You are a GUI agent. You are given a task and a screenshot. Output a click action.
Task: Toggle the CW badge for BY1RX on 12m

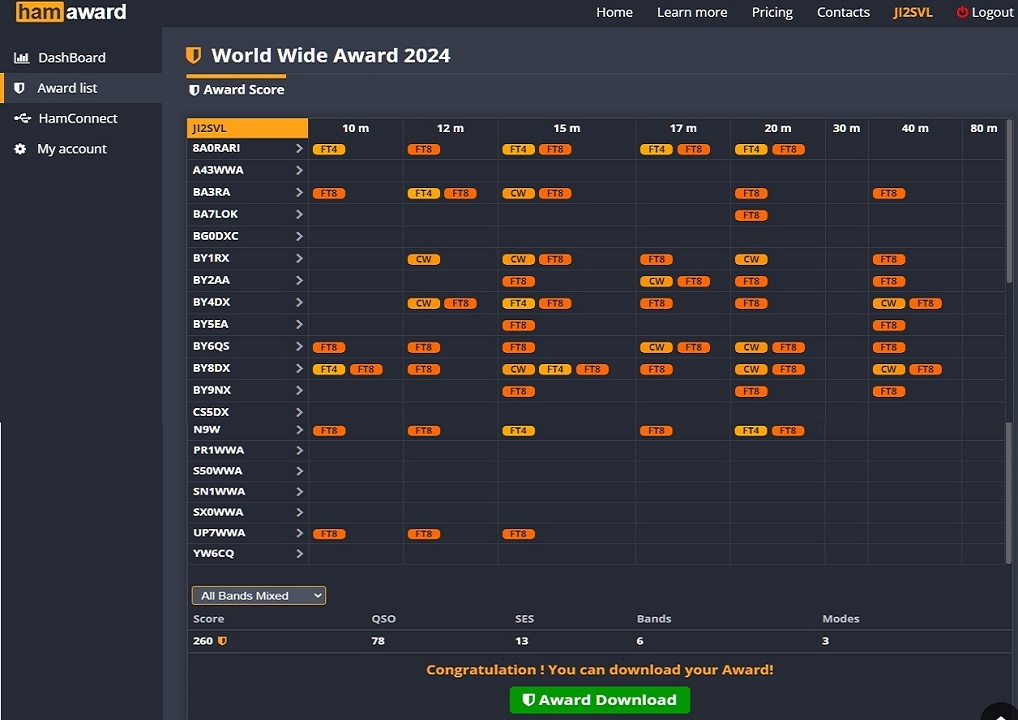point(423,258)
